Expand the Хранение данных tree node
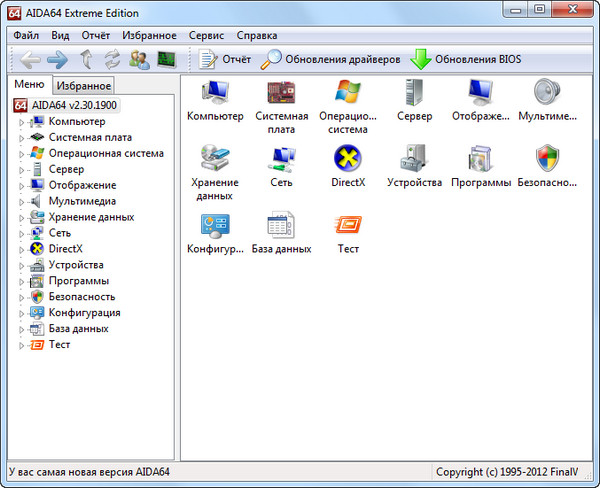Screen dimensions: 600x488 pyautogui.click(x=22, y=217)
